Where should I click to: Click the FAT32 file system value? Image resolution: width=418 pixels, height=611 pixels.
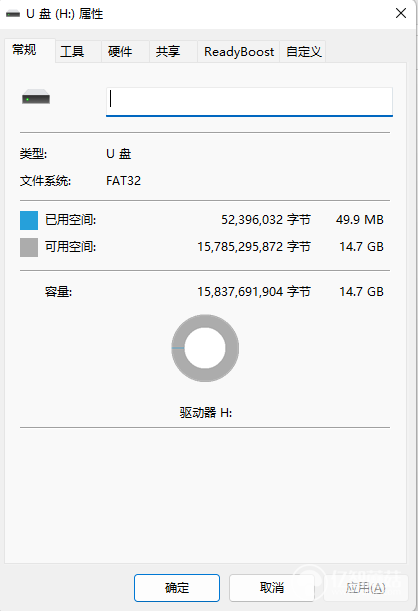123,181
